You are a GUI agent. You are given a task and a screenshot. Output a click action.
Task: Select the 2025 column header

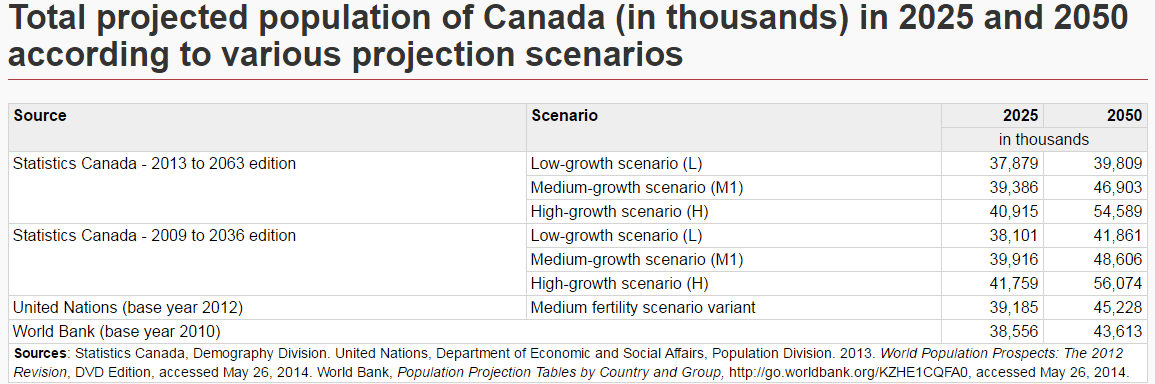[x=992, y=116]
